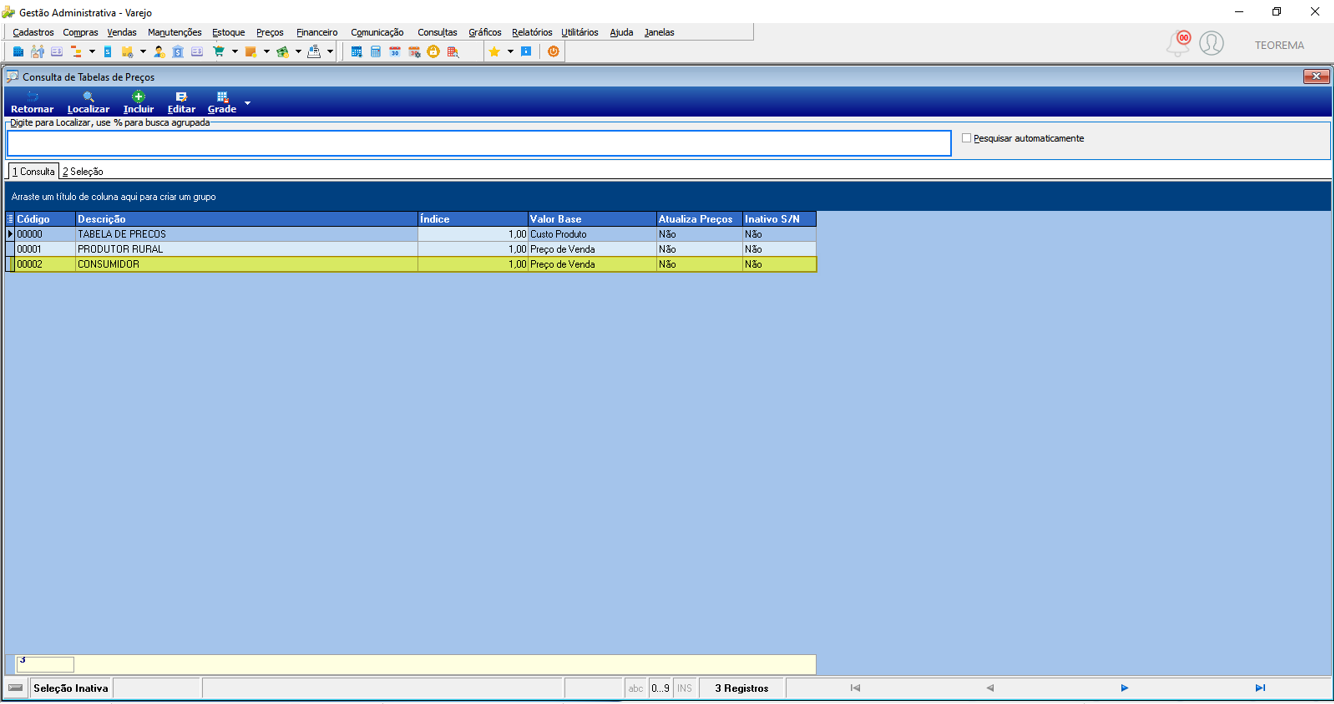Click the 3 Registros status entry
This screenshot has height=704, width=1334.
coord(741,688)
